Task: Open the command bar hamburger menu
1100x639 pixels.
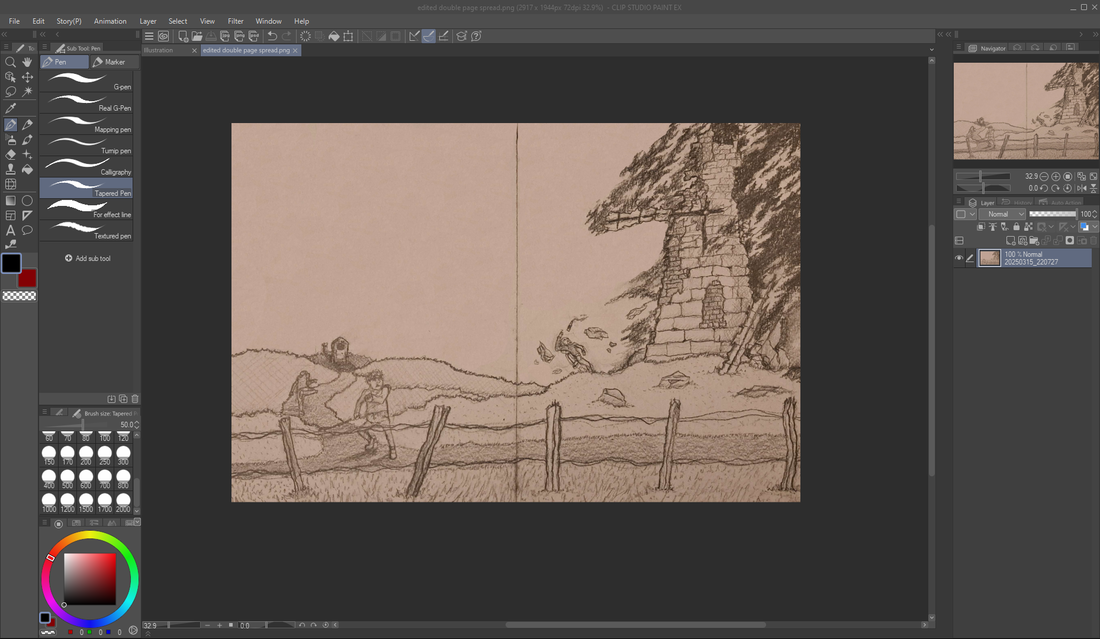Action: tap(149, 36)
